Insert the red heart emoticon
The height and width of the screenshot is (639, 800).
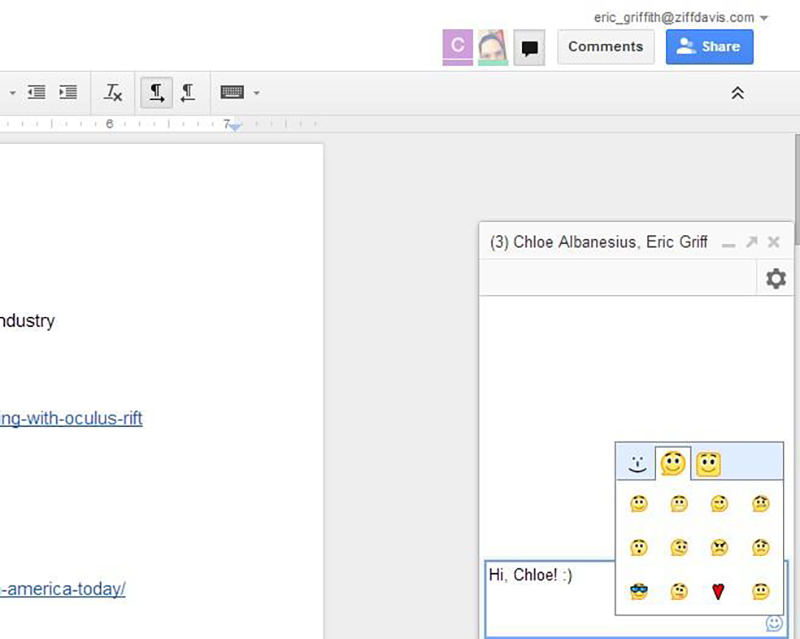click(x=717, y=592)
